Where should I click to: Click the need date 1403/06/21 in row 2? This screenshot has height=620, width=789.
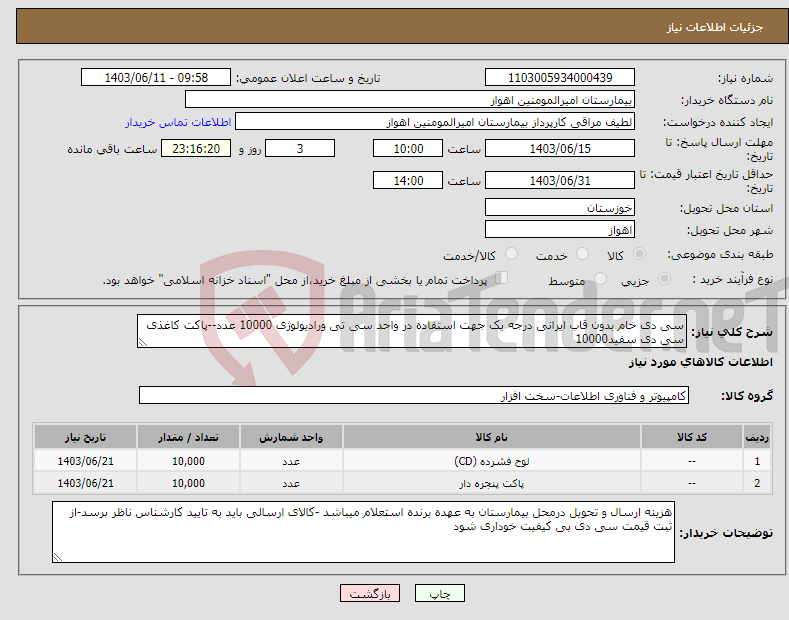pyautogui.click(x=86, y=483)
